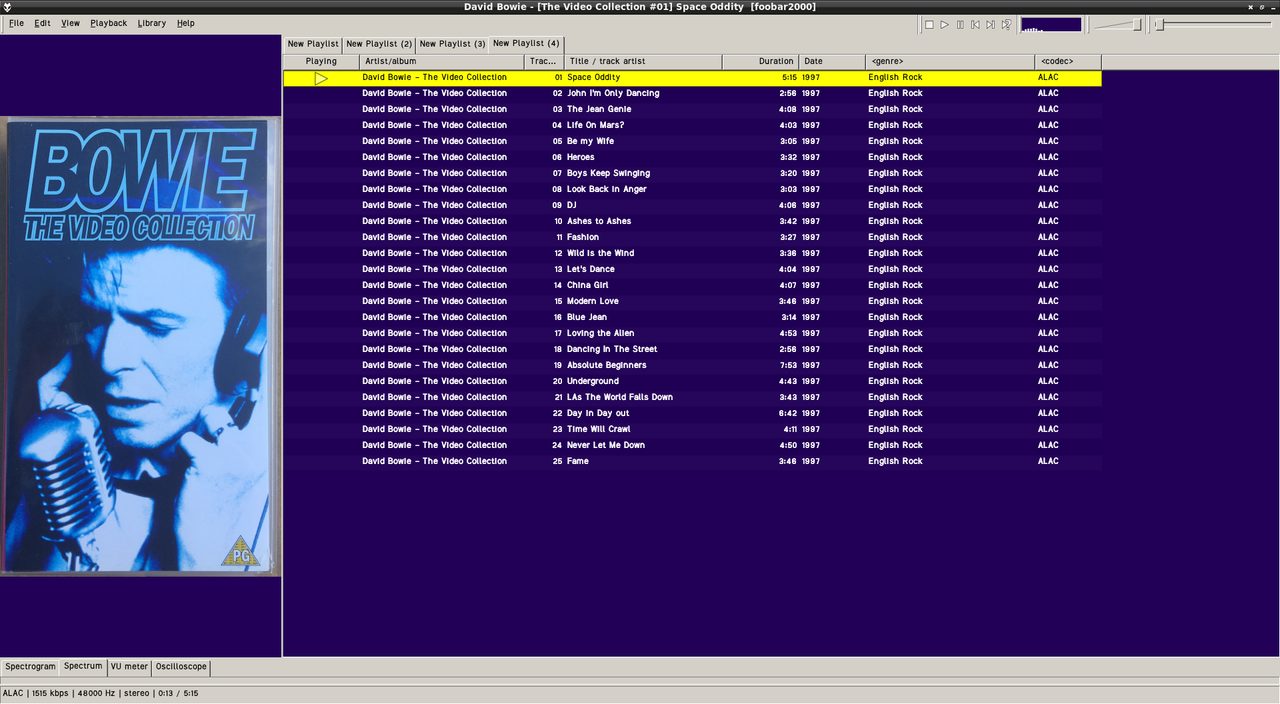The image size is (1280, 704).
Task: Sort by the Date column header
Action: tap(832, 61)
